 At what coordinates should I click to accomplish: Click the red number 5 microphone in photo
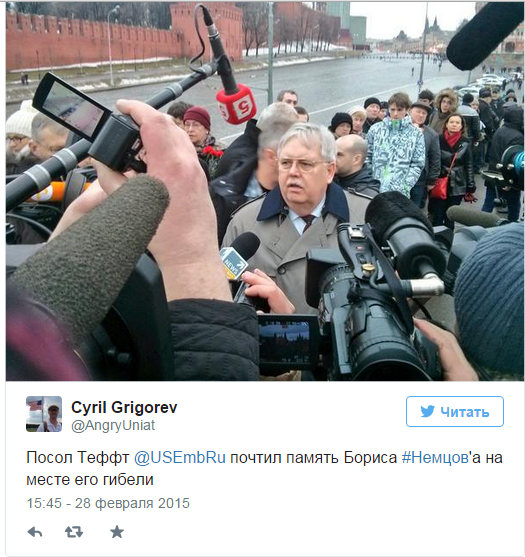[x=236, y=106]
